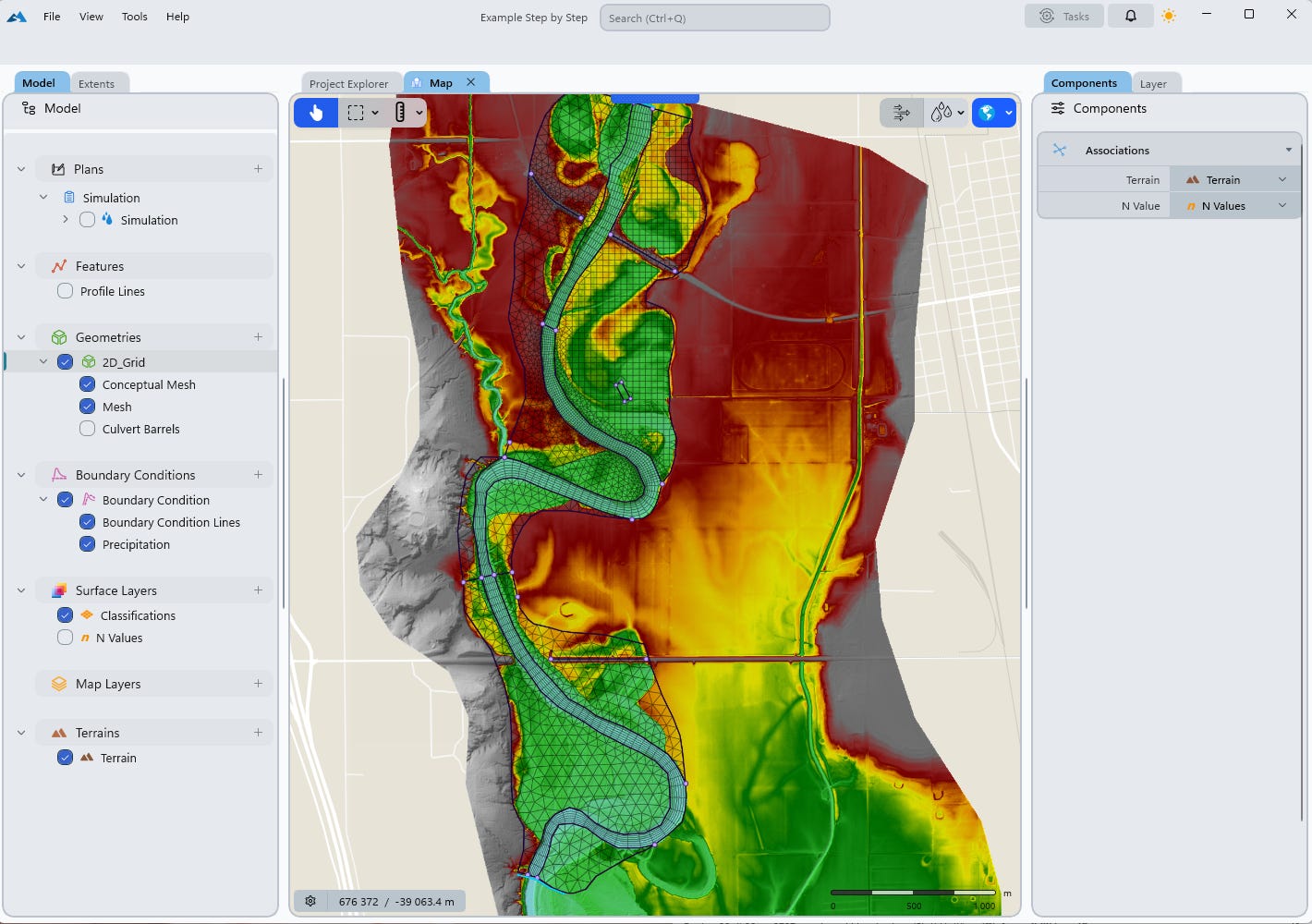Uncheck the Precipitation checkbox

point(87,544)
